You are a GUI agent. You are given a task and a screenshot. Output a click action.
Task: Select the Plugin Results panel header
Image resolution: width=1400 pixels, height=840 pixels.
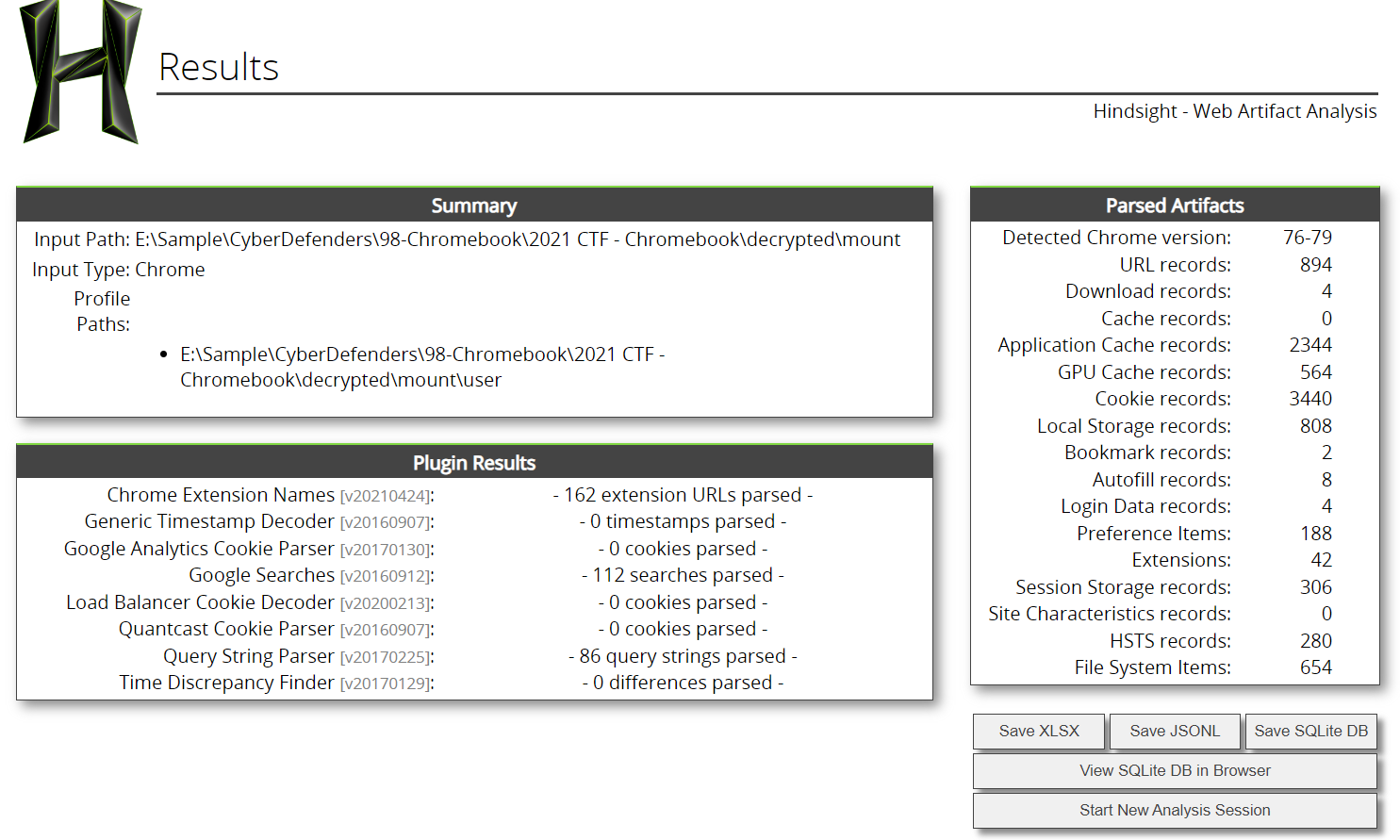474,463
